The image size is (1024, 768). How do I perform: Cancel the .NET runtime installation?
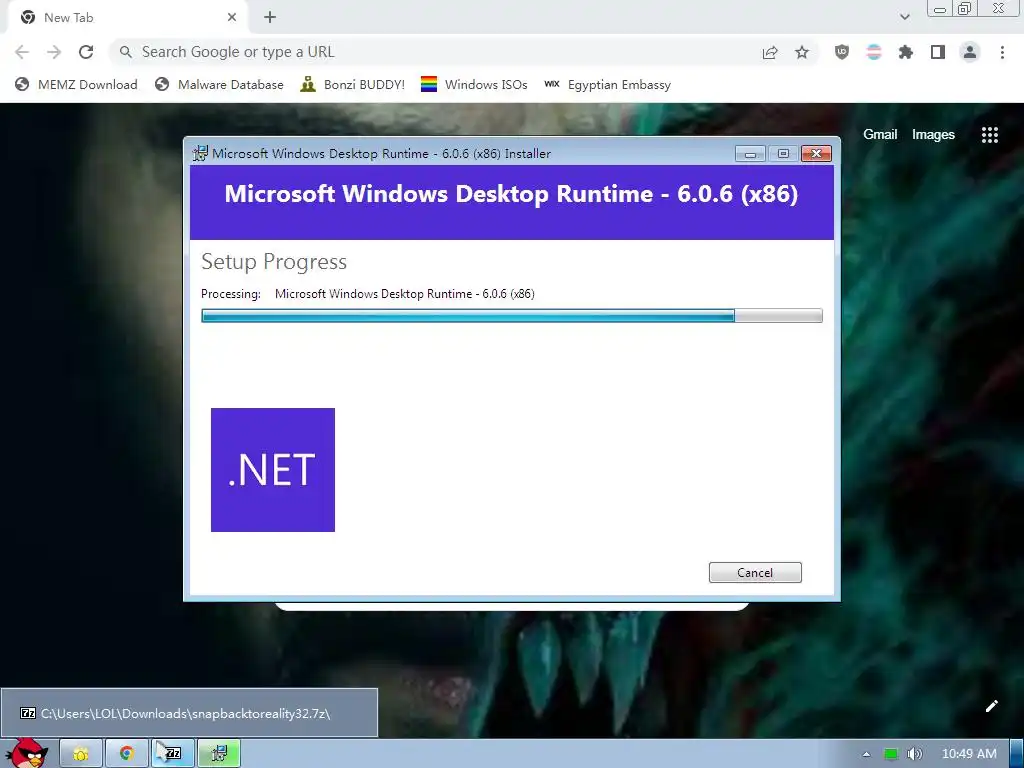tap(755, 573)
